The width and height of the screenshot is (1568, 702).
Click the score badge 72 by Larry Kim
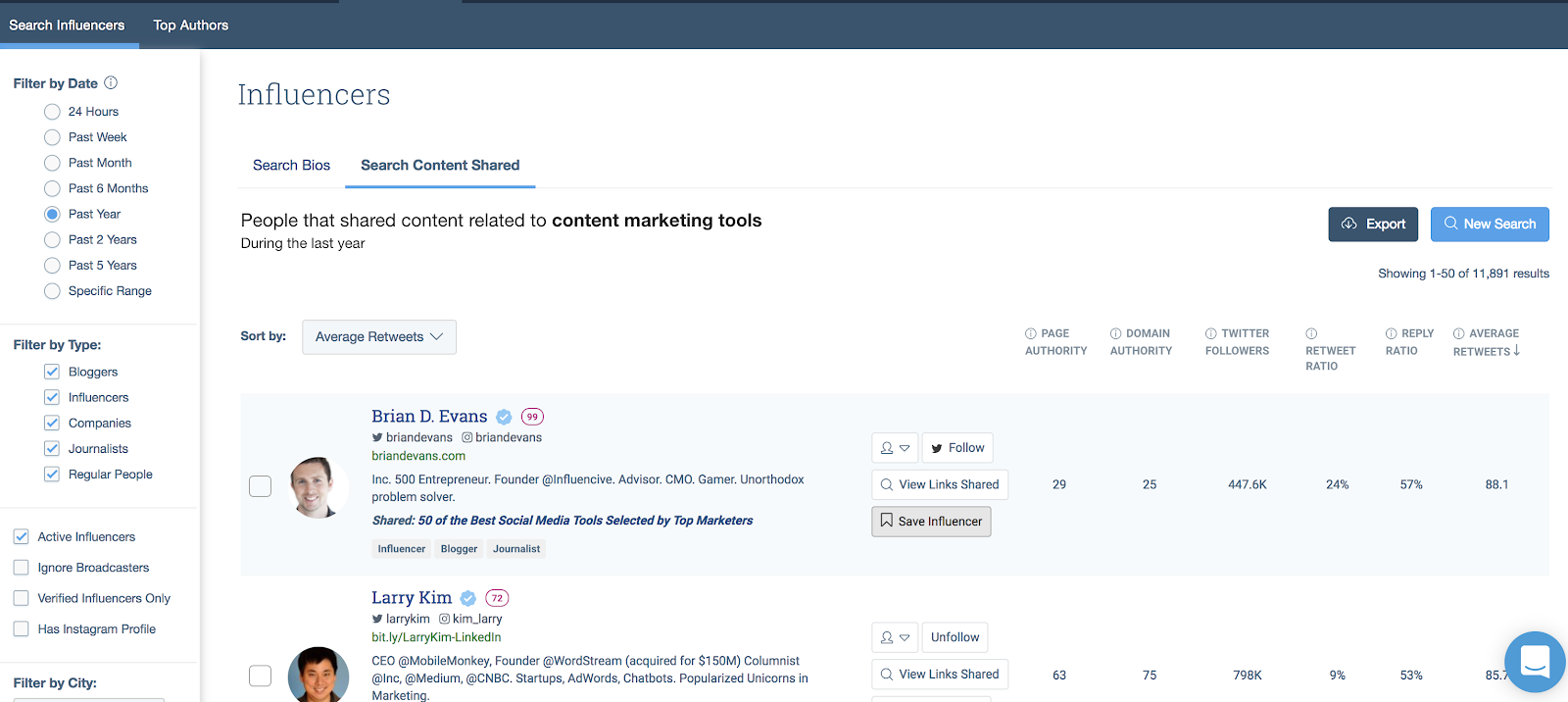pyautogui.click(x=497, y=598)
